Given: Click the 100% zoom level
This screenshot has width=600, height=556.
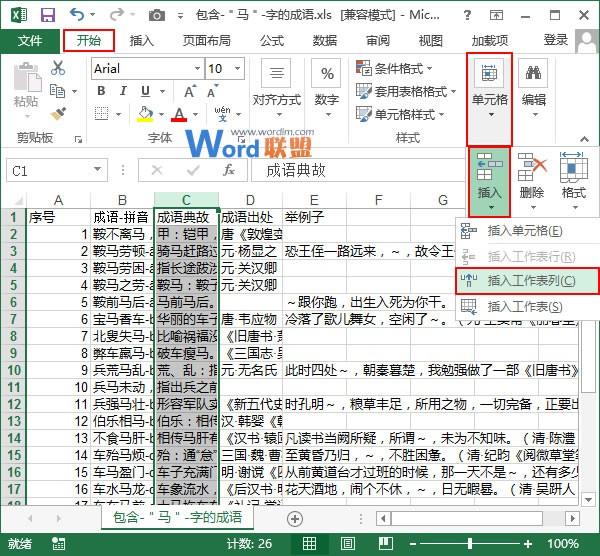Looking at the screenshot, I should pyautogui.click(x=562, y=543).
